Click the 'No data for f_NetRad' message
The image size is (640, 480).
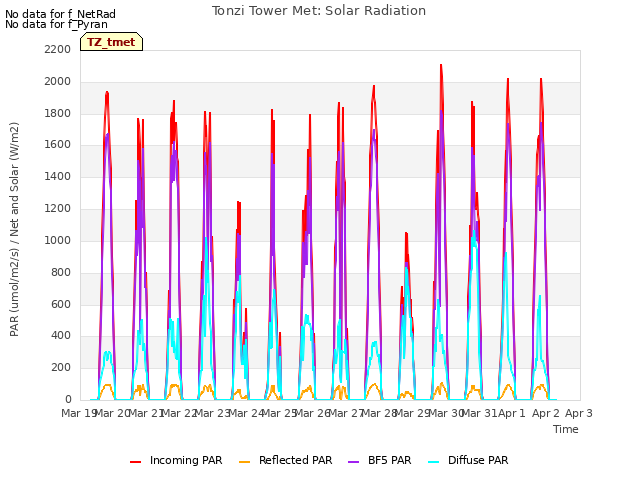pos(60,14)
